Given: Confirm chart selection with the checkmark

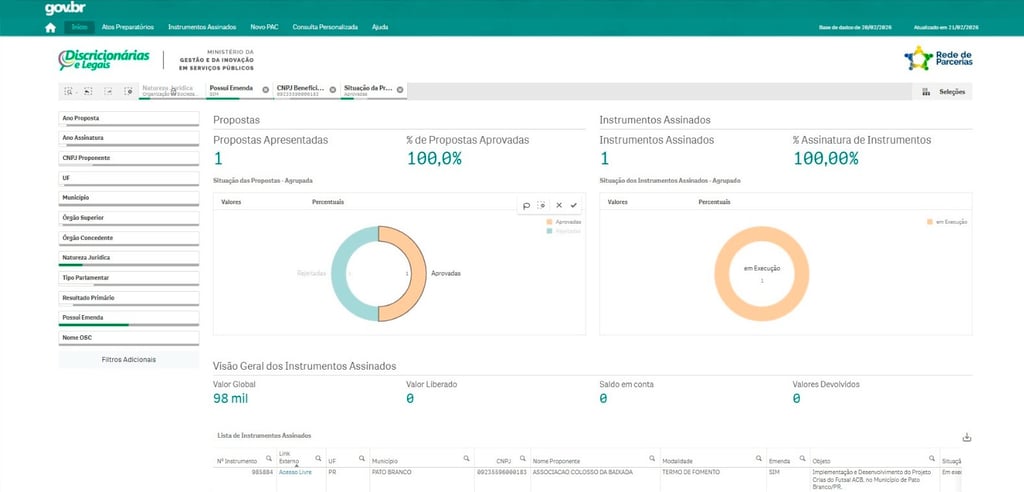Looking at the screenshot, I should click(x=574, y=205).
